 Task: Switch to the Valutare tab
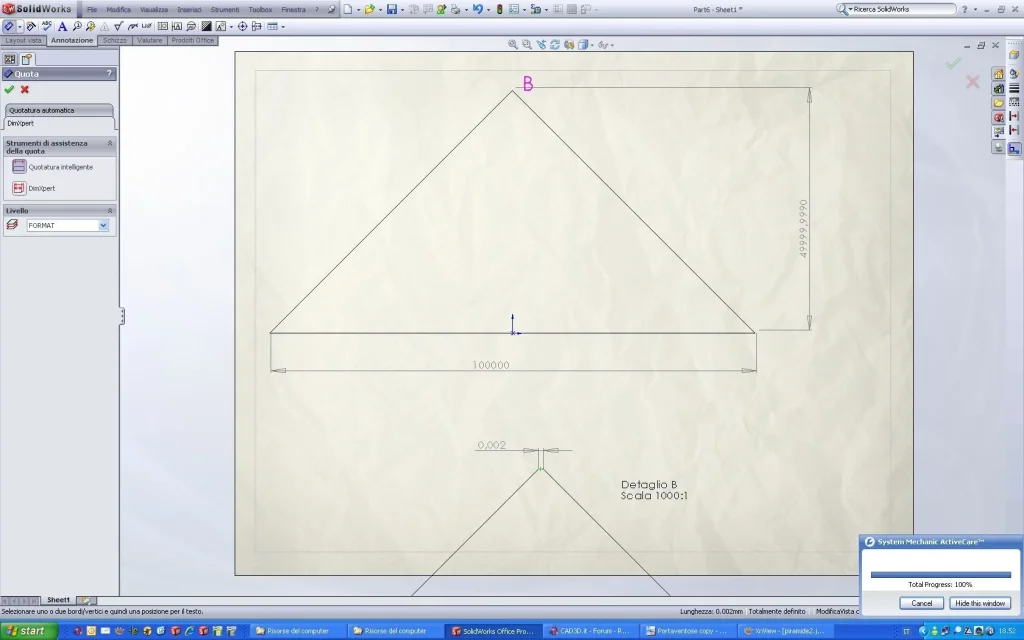(150, 40)
